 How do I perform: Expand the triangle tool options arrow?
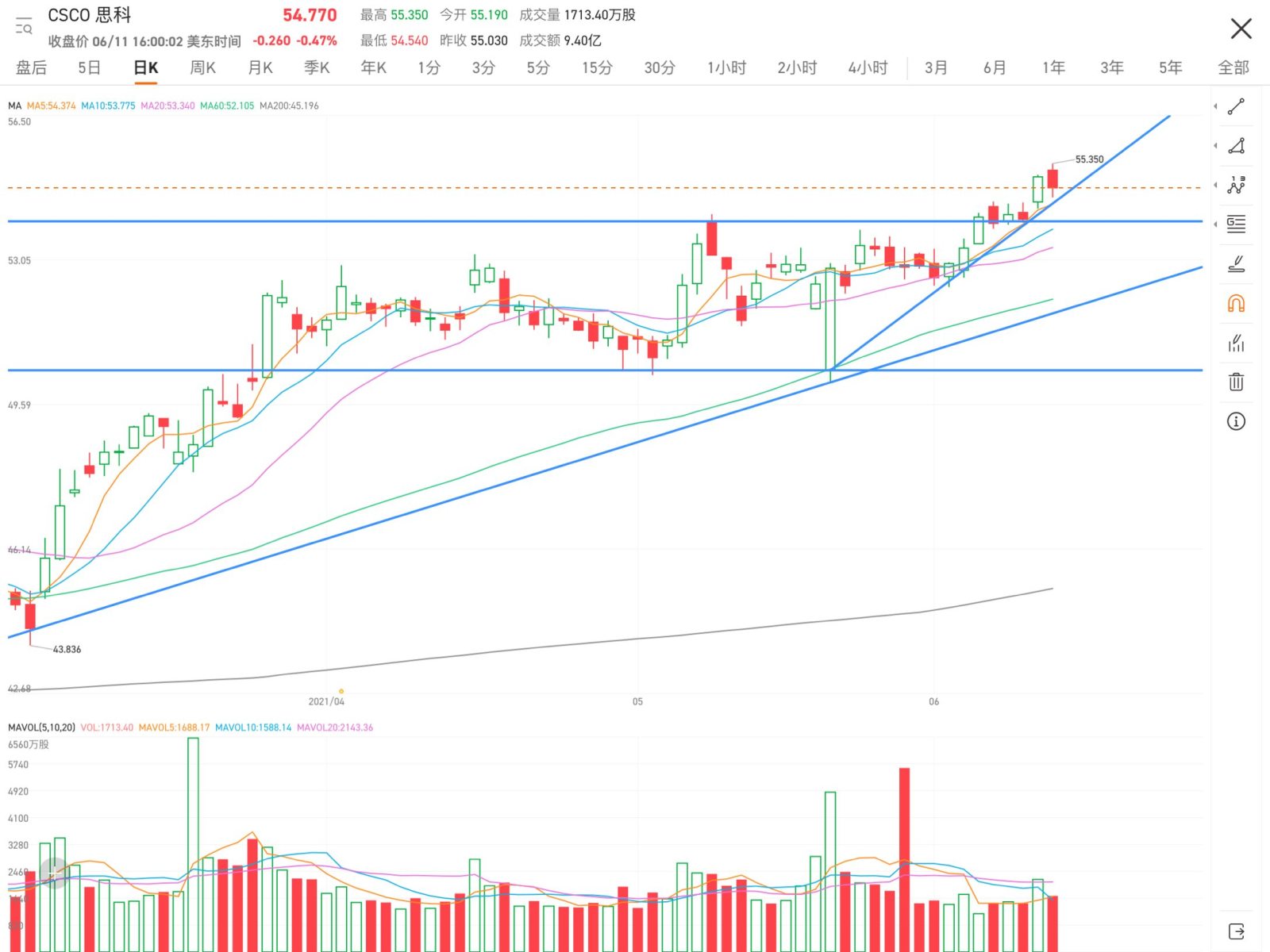click(x=1215, y=146)
